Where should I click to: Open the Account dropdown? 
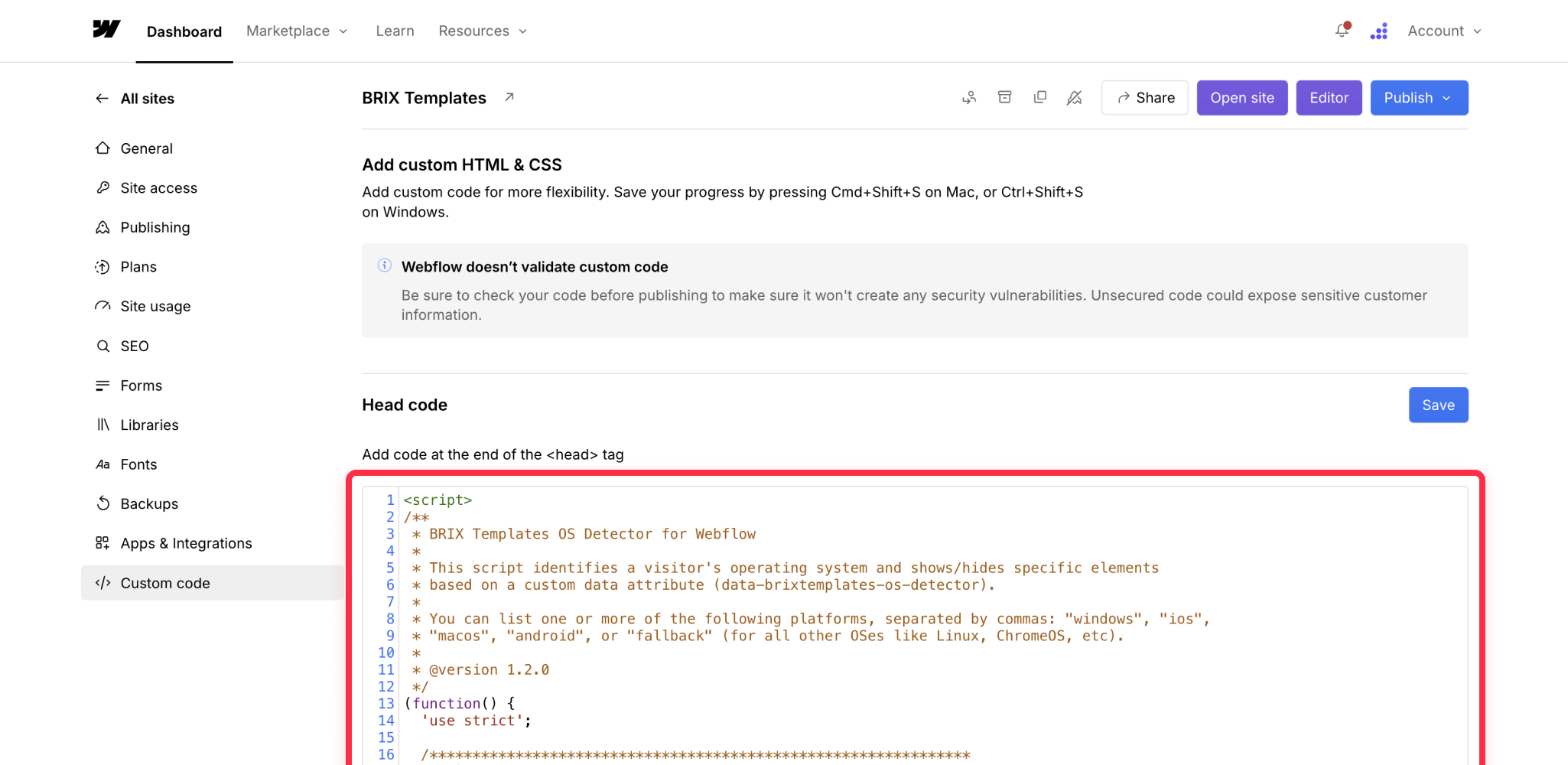point(1444,31)
